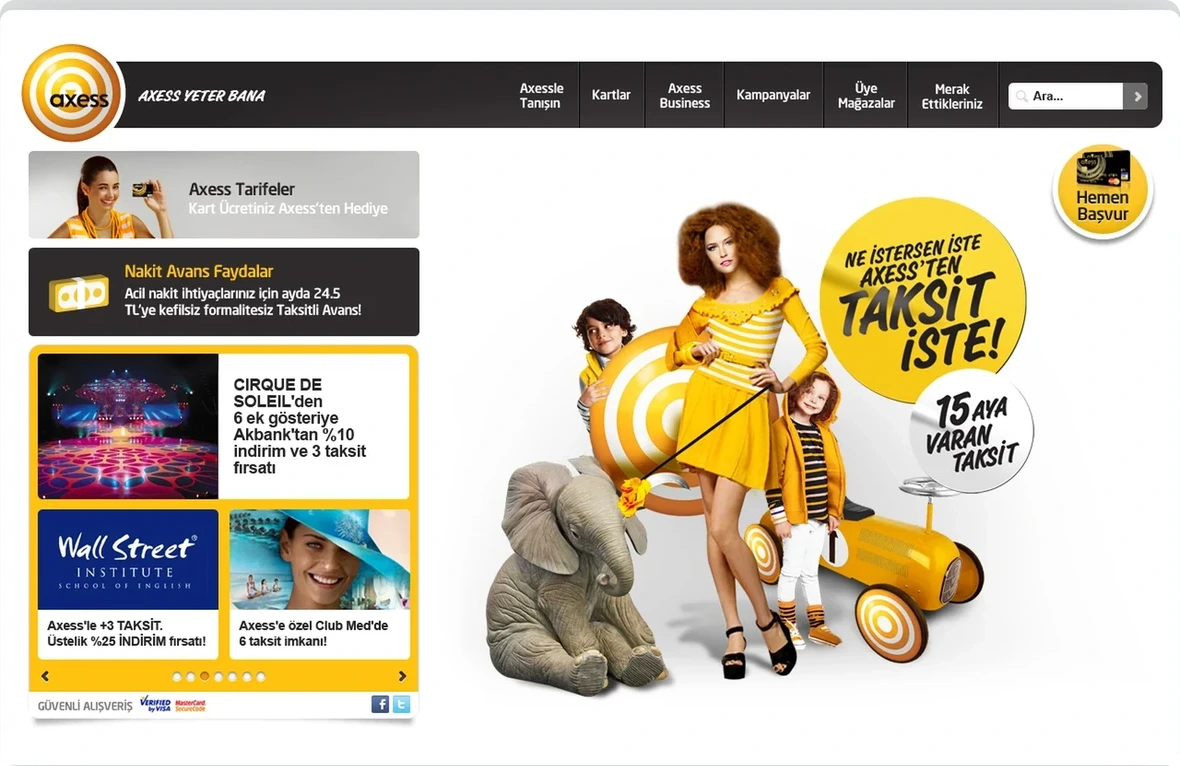Screen dimensions: 1180x766
Task: Submit search with the arrow button
Action: [1136, 96]
